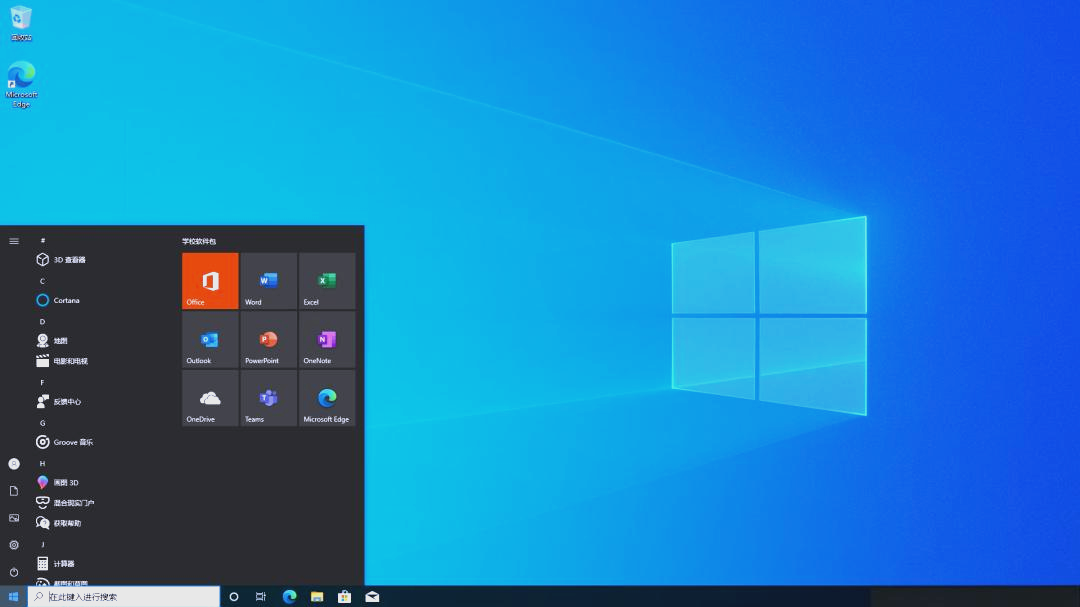Viewport: 1080px width, 607px height.
Task: Open Microsoft Store from the taskbar
Action: point(343,596)
